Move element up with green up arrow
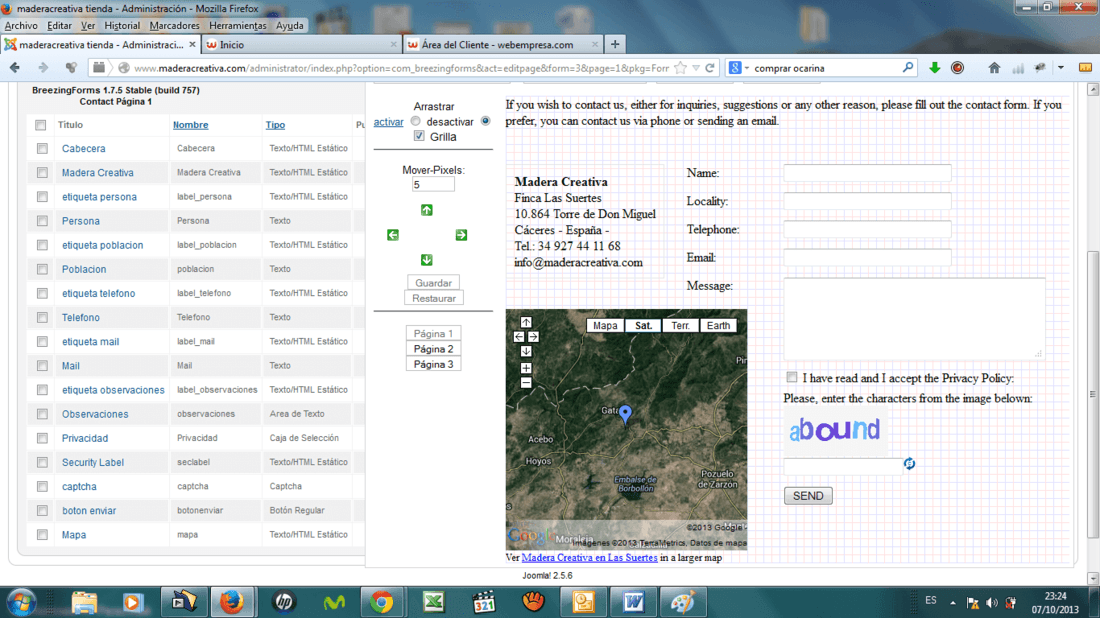Image resolution: width=1100 pixels, height=618 pixels. pyautogui.click(x=427, y=210)
